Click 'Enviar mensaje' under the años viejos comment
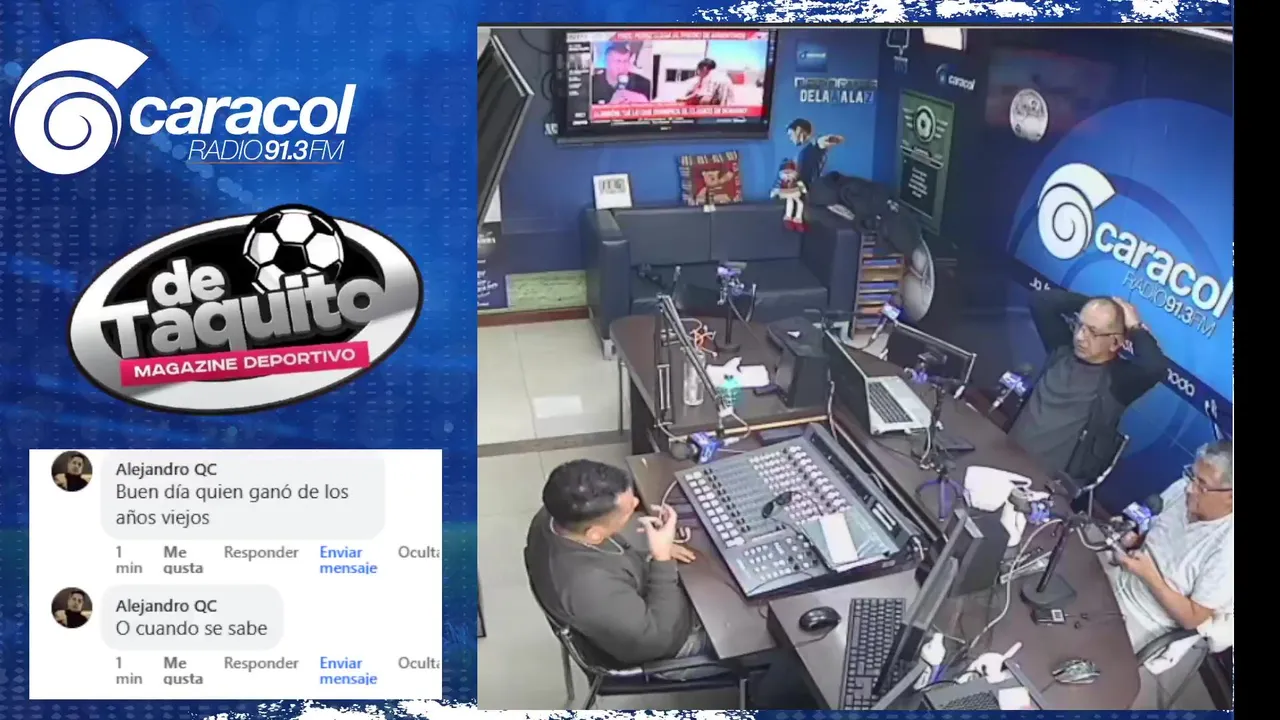 (348, 560)
